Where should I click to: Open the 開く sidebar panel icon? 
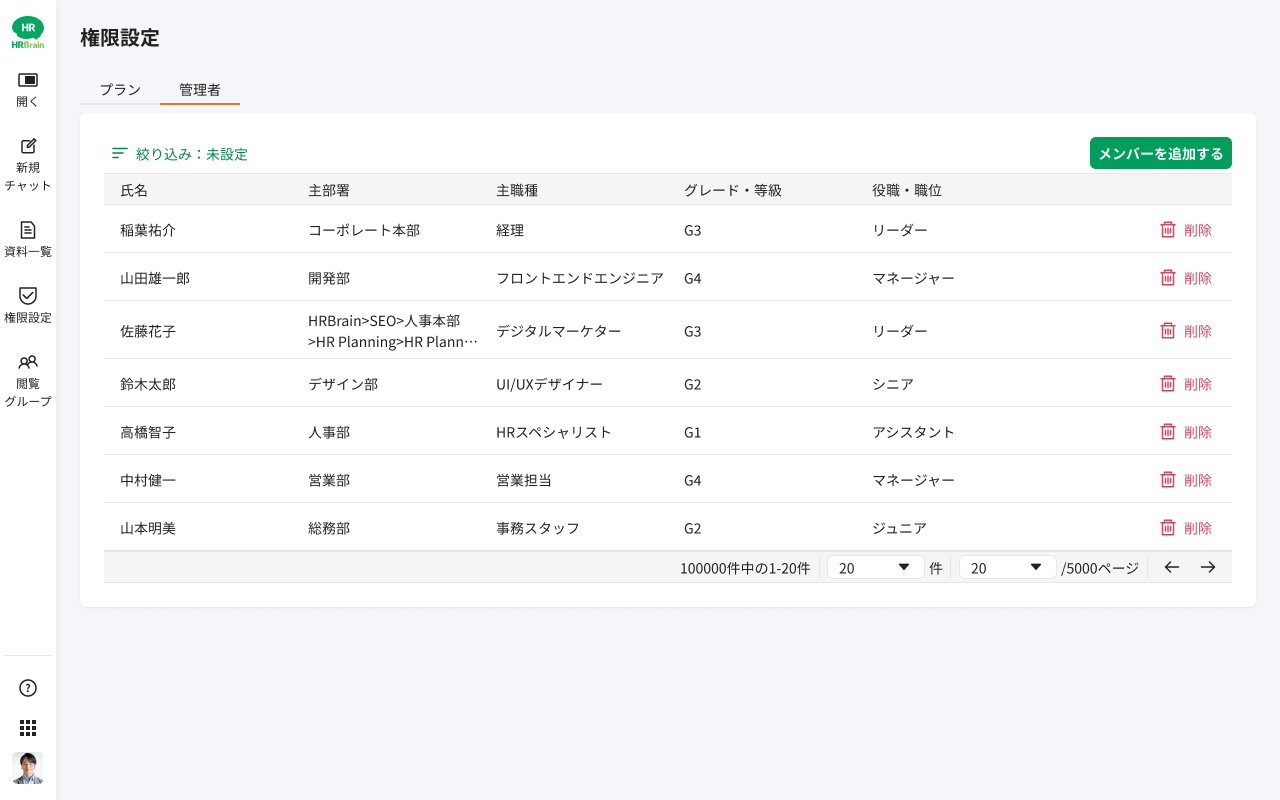28,80
